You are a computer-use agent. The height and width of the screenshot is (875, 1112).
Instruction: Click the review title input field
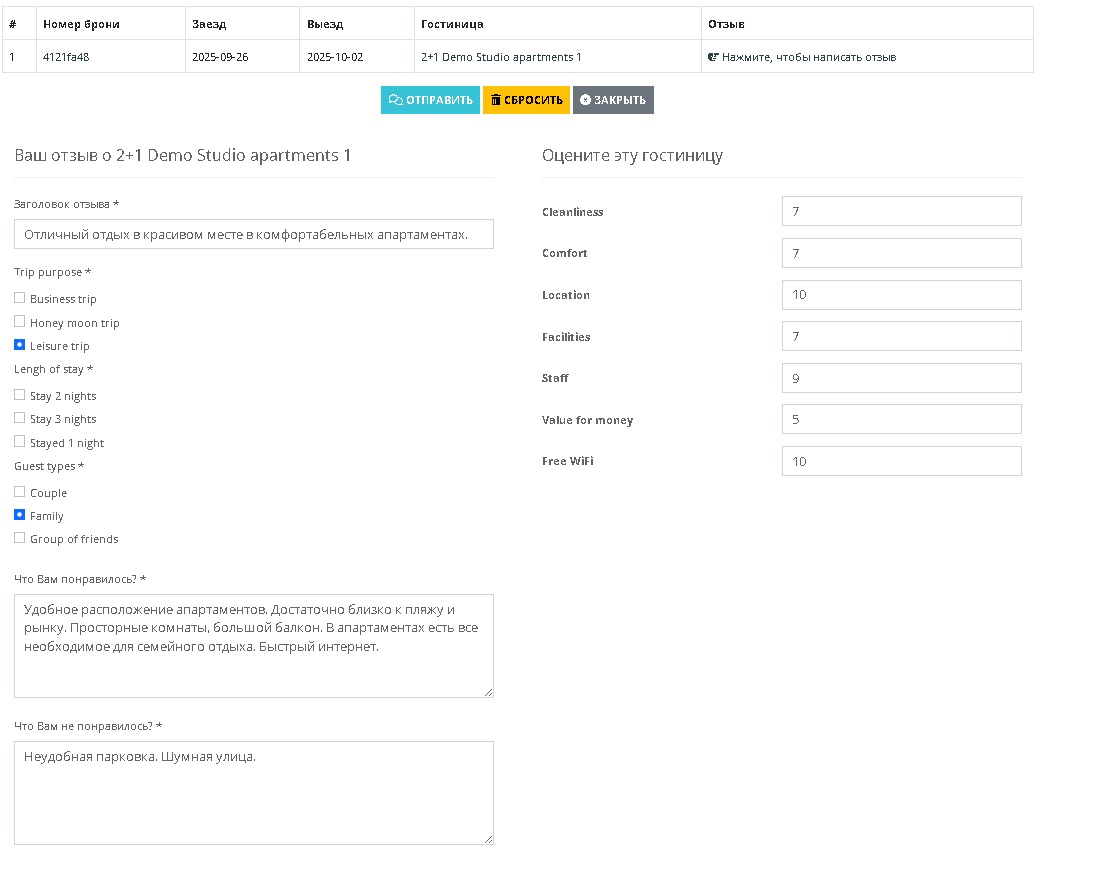point(254,234)
